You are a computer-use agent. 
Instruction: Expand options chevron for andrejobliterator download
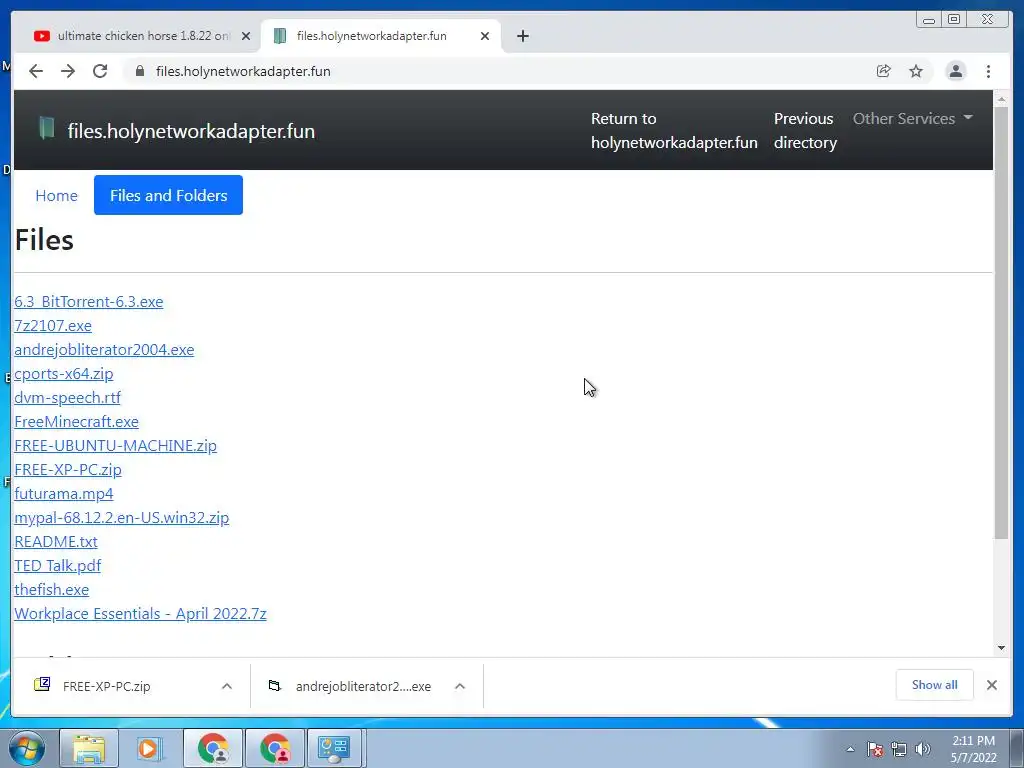tap(460, 686)
